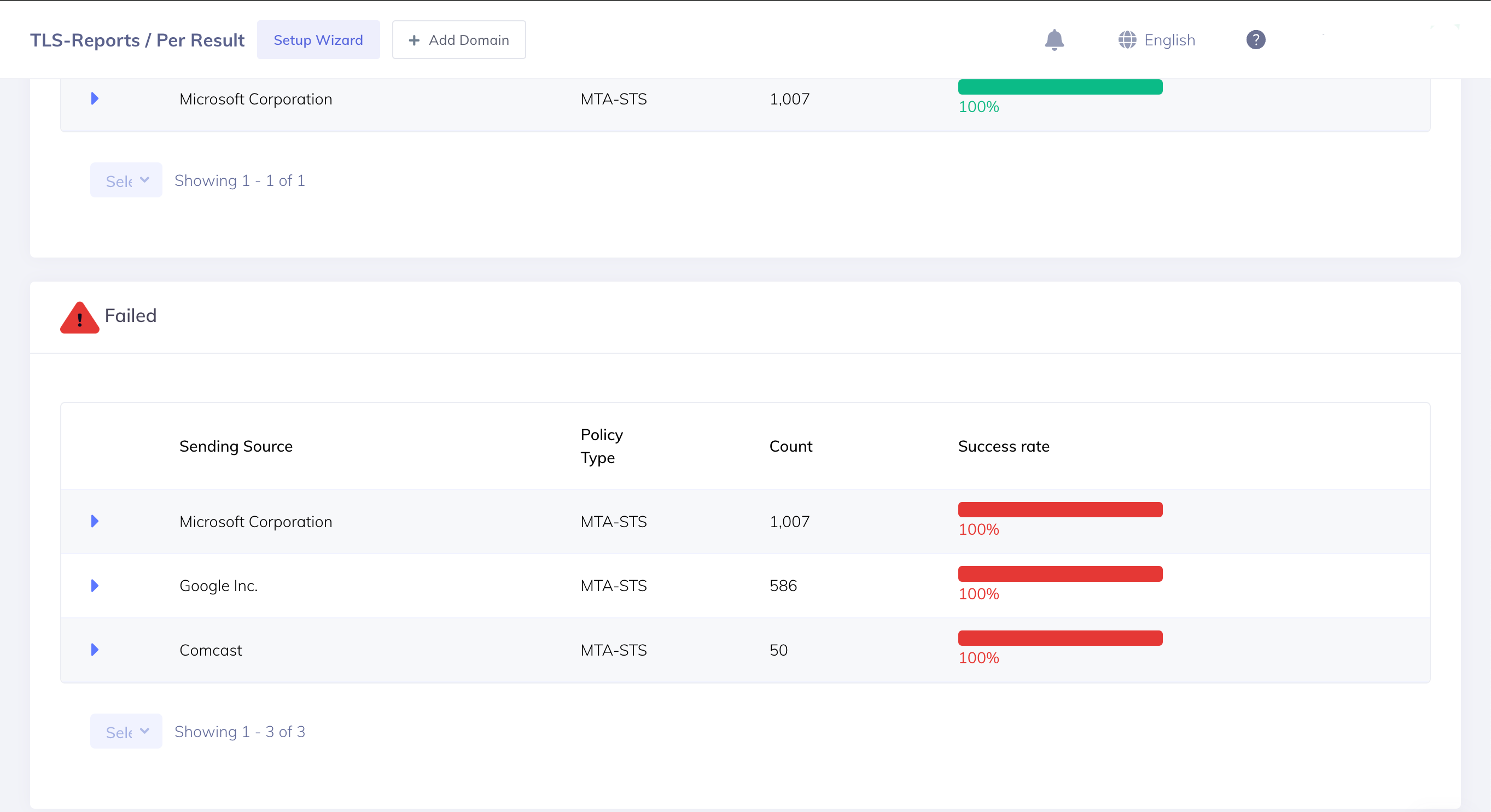Open page size dropdown above Failed section

pos(126,180)
